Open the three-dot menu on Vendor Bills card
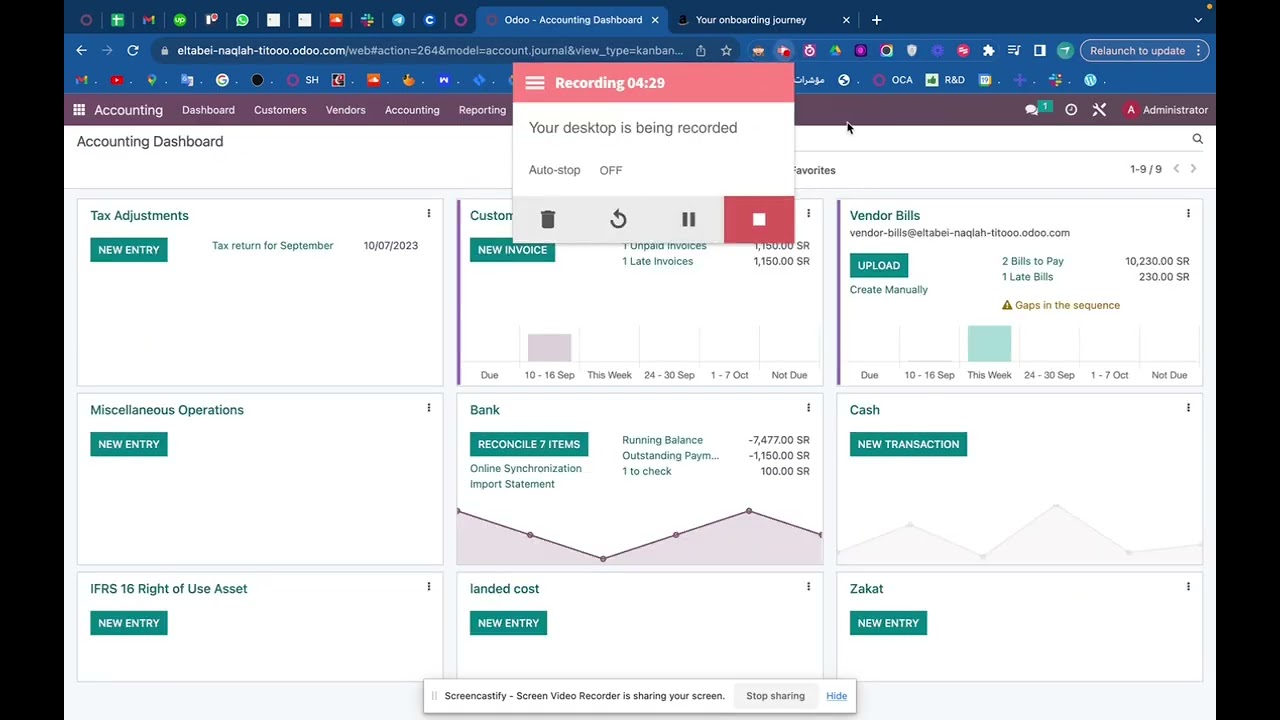 pyautogui.click(x=1188, y=213)
